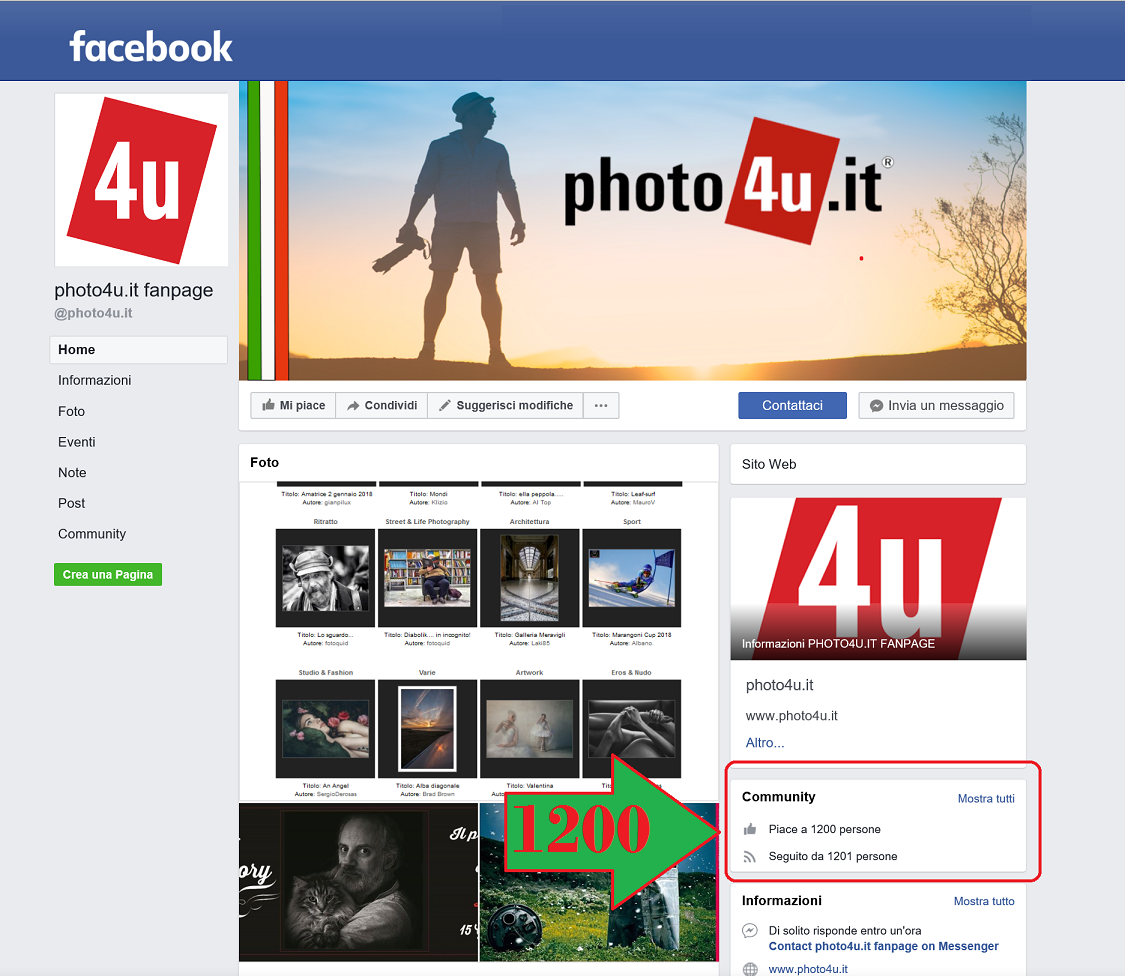Open the Varie Alba diagonale thumbnail
1125x976 pixels.
coord(428,729)
